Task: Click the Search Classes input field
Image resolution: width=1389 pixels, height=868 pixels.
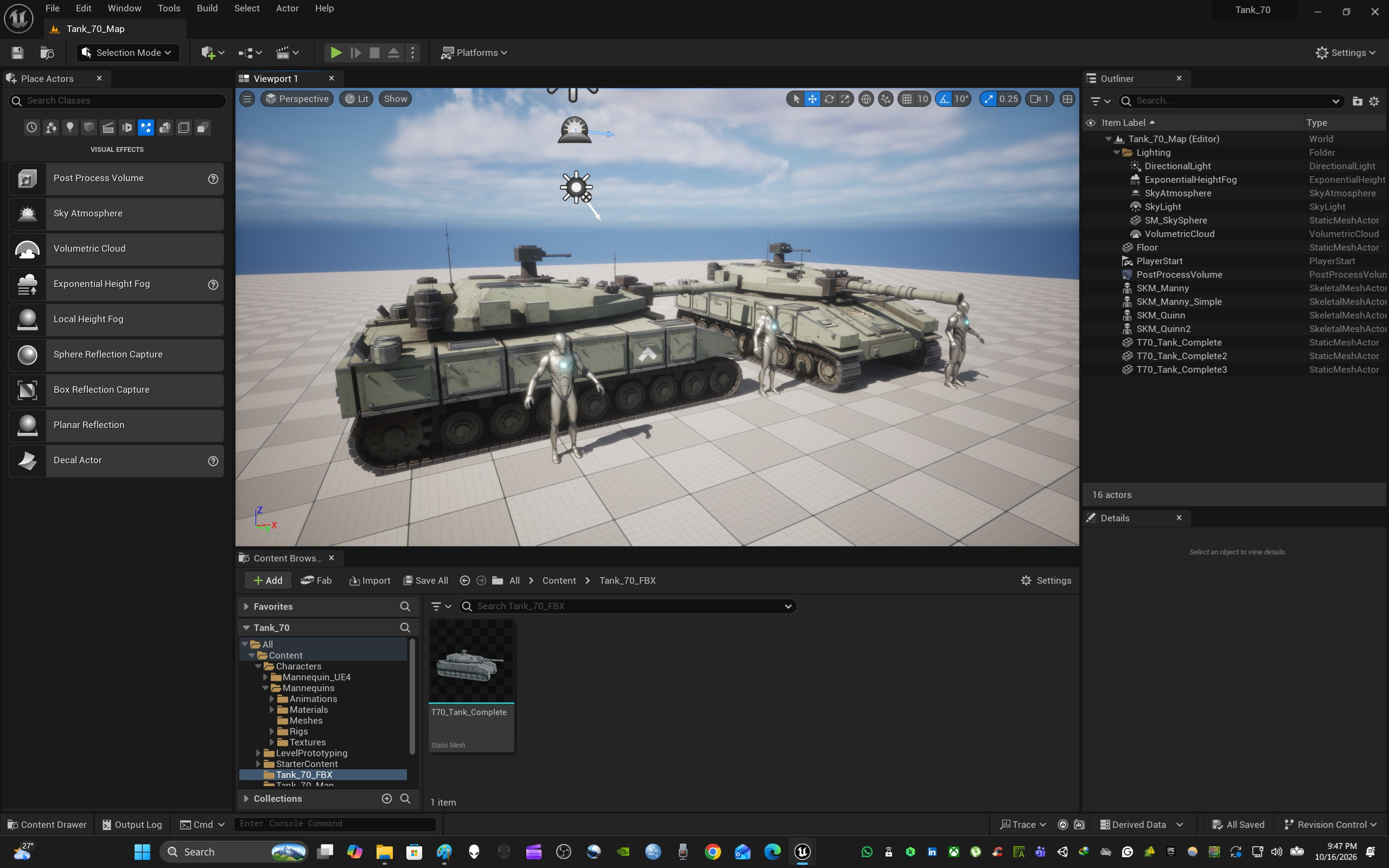Action: click(117, 101)
